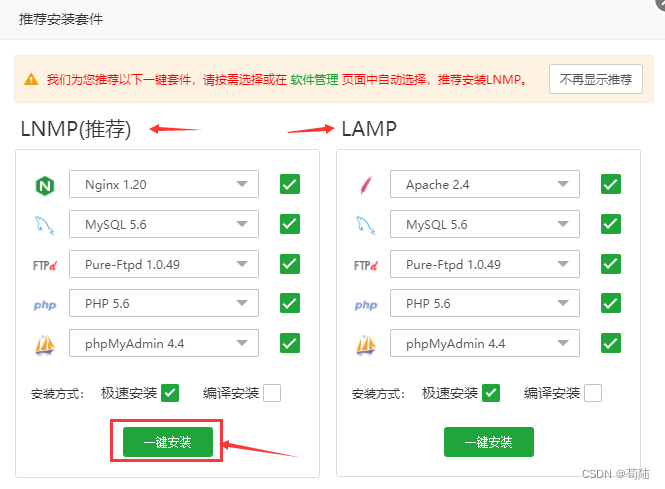
Task: Uncheck the Nginx 1.20 checkbox
Action: tap(290, 184)
